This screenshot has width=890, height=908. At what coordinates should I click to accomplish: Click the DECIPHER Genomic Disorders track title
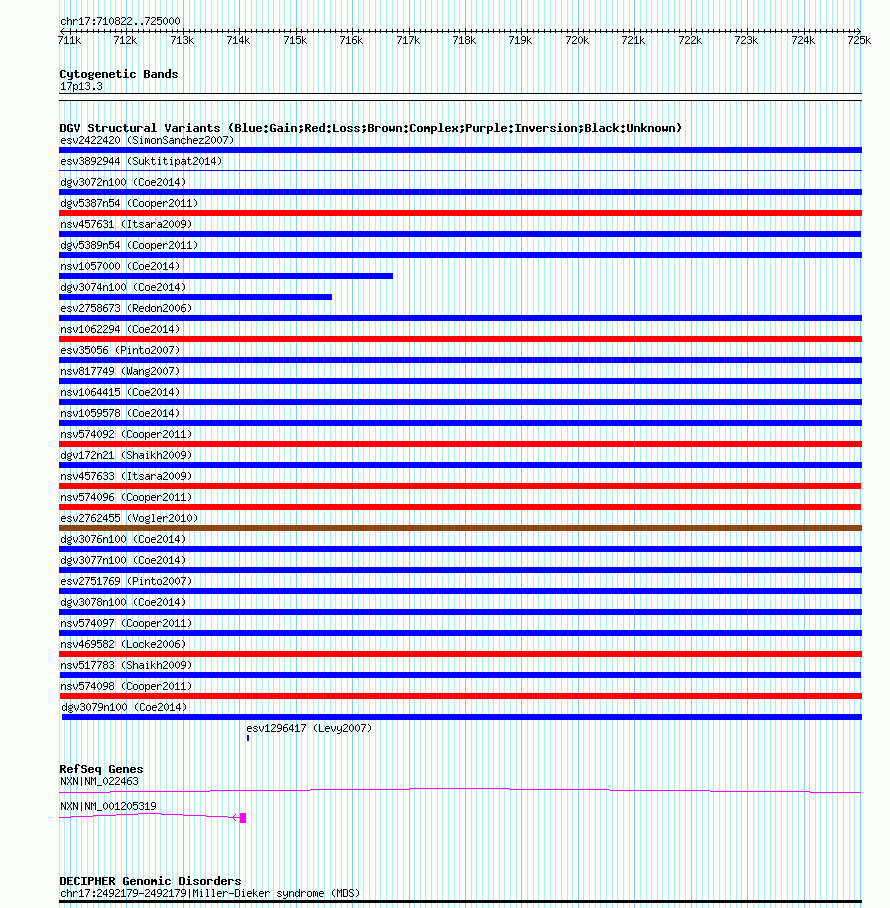[150, 881]
